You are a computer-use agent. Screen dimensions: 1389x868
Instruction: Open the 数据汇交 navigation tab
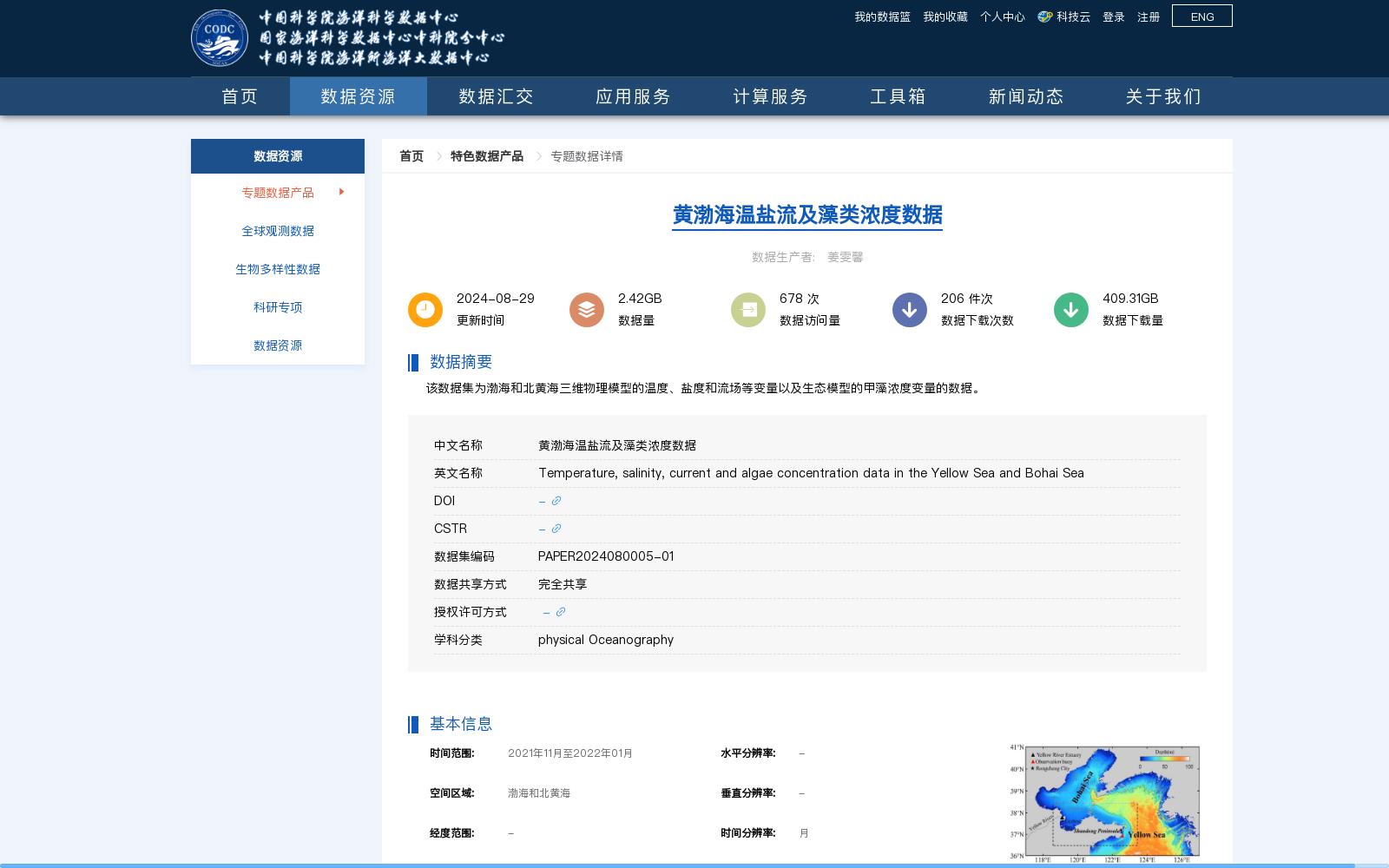coord(496,96)
